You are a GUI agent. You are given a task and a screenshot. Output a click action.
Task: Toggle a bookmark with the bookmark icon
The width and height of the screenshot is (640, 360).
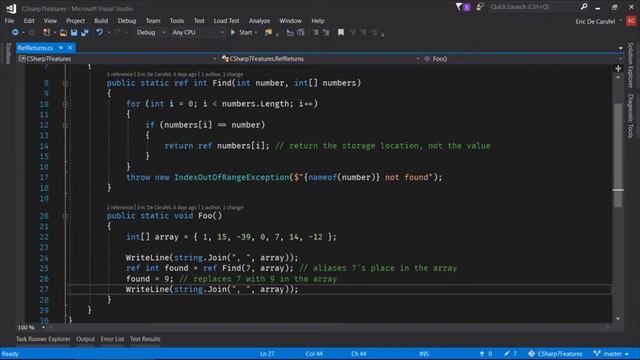click(340, 32)
